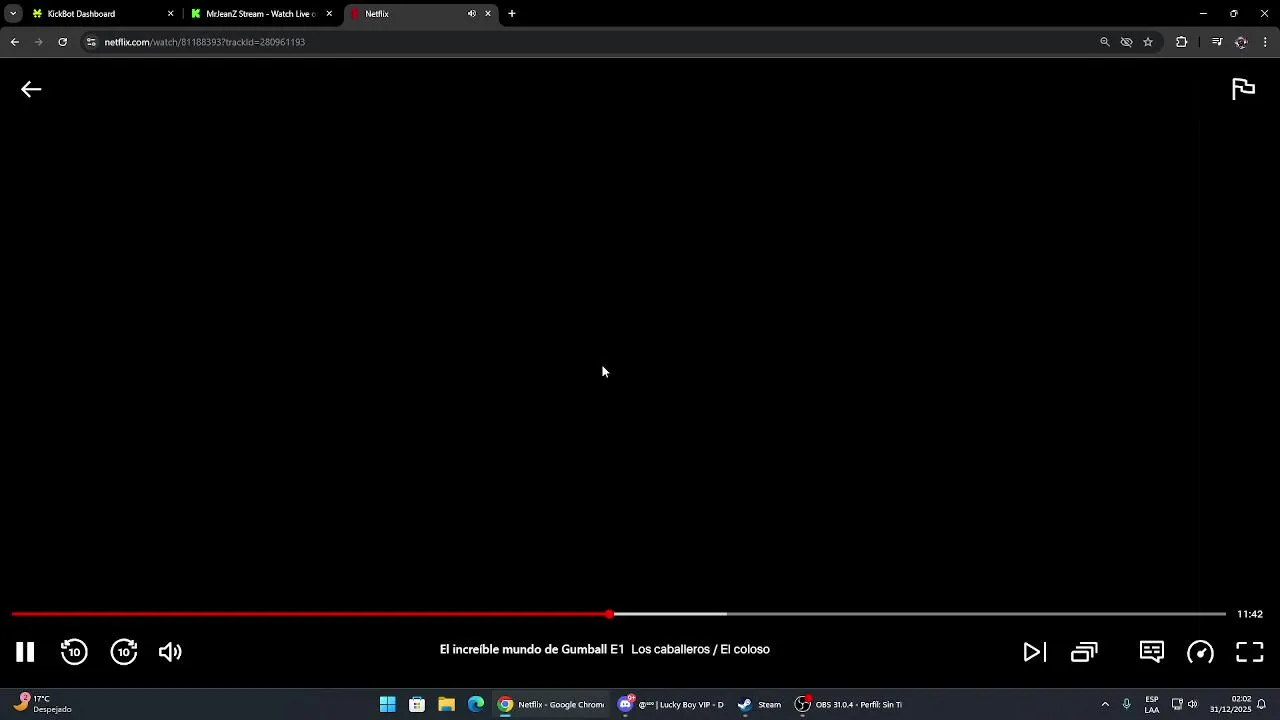Screen dimensions: 1280x720
Task: Open the Chrome profile avatar
Action: tap(1241, 42)
